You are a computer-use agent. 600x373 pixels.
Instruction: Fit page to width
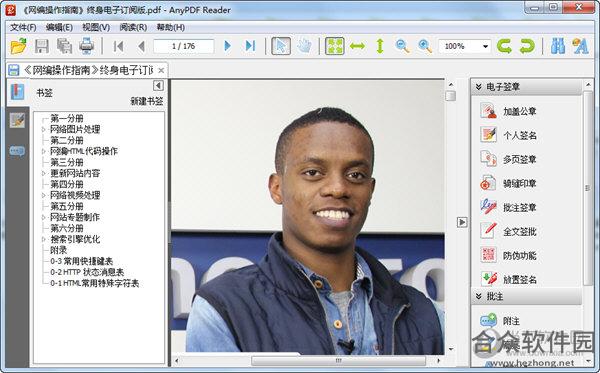(x=357, y=46)
